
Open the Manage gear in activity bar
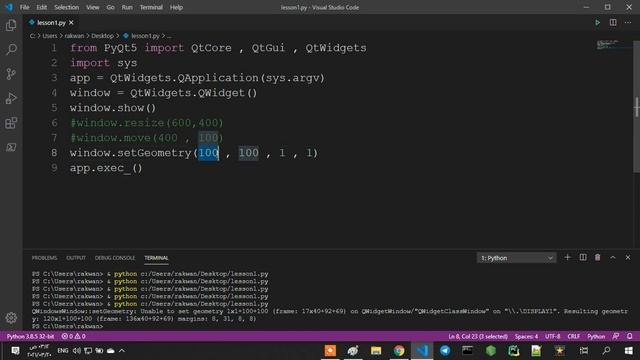pyautogui.click(x=11, y=318)
